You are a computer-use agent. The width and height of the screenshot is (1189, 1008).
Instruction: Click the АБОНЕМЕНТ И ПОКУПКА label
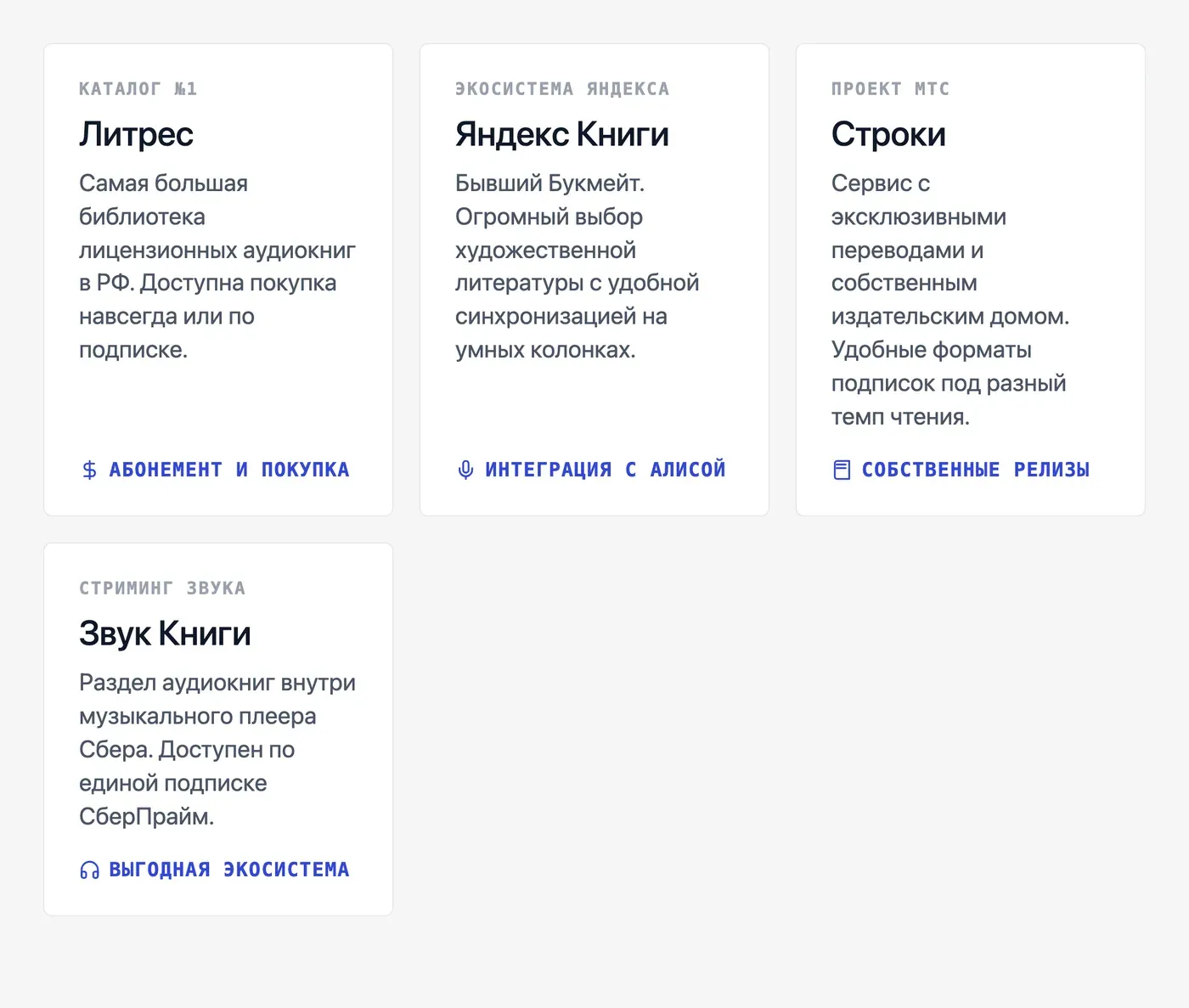point(229,470)
